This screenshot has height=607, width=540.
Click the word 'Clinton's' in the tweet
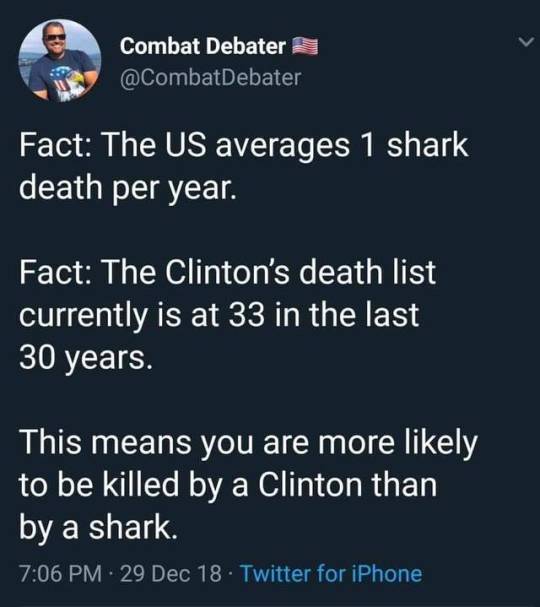pyautogui.click(x=228, y=272)
